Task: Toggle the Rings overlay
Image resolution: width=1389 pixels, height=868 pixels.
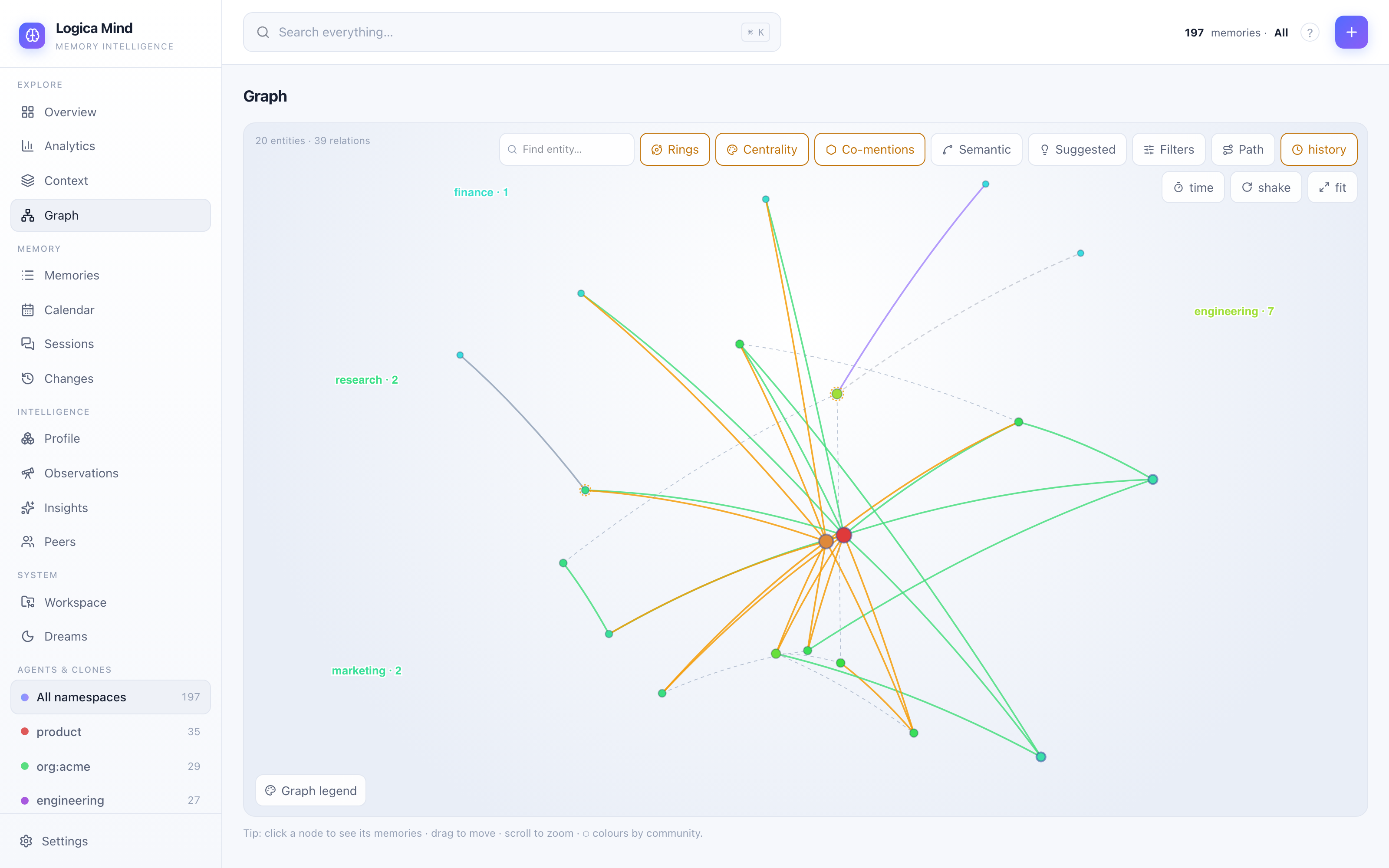Action: 675,149
